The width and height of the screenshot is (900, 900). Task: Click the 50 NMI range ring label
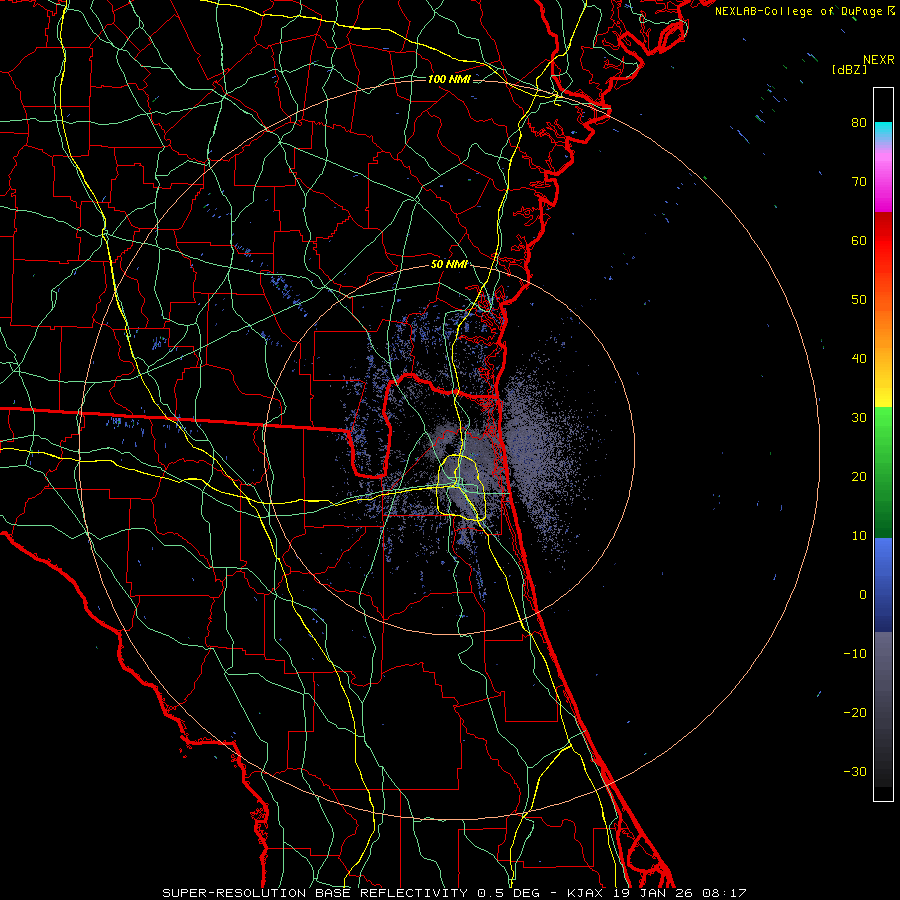pyautogui.click(x=449, y=264)
